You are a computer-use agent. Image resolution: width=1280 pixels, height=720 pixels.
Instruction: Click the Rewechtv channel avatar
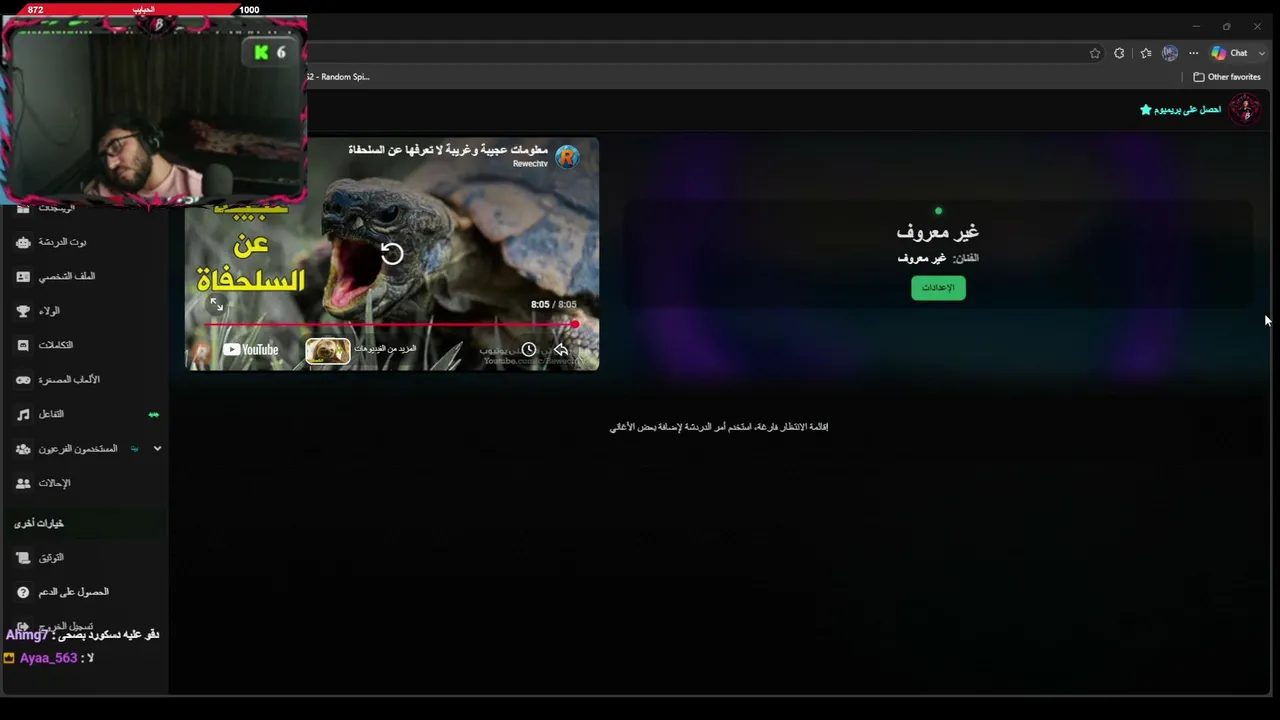coord(567,156)
